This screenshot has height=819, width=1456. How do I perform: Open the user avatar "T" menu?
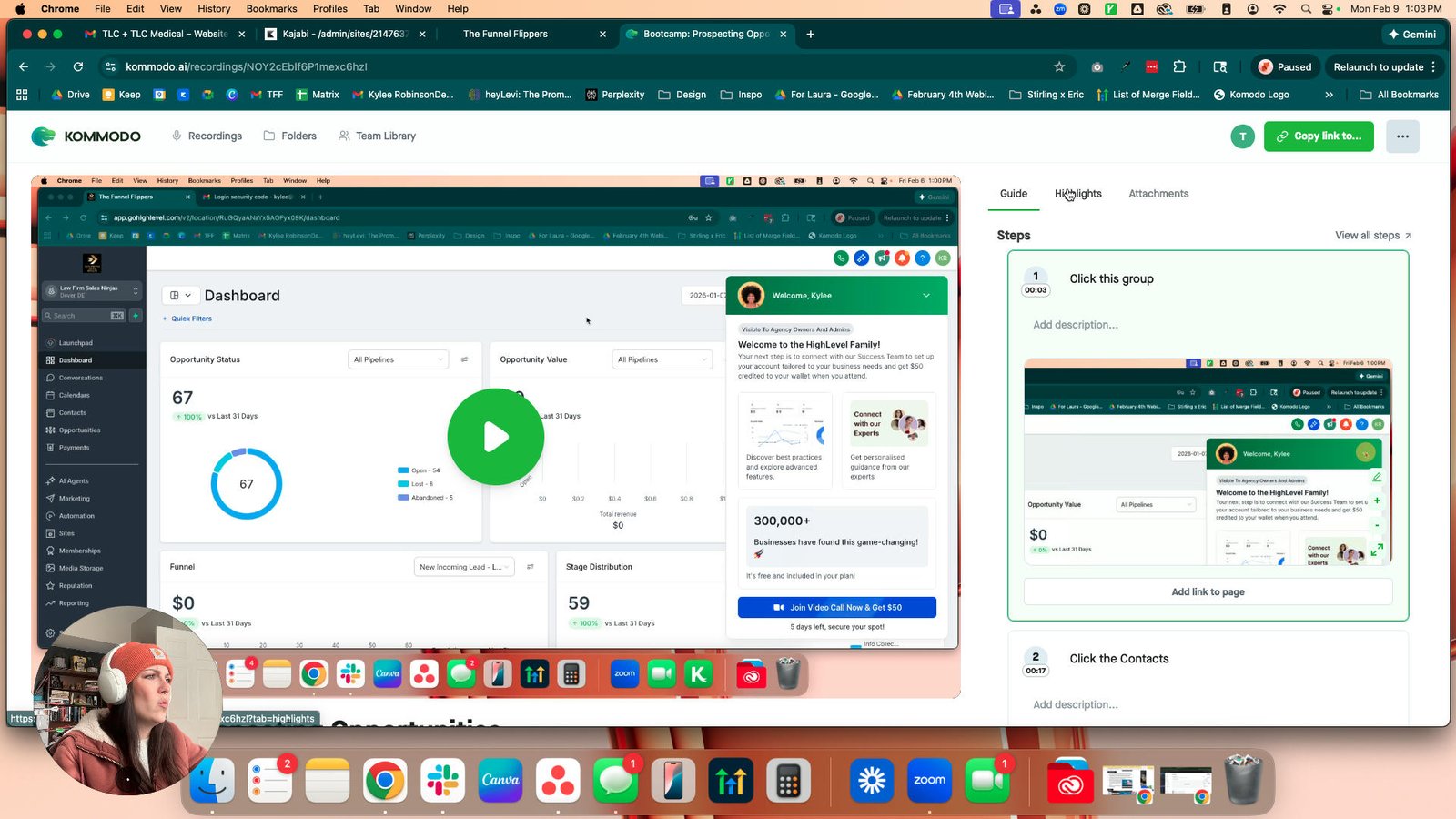pos(1242,136)
